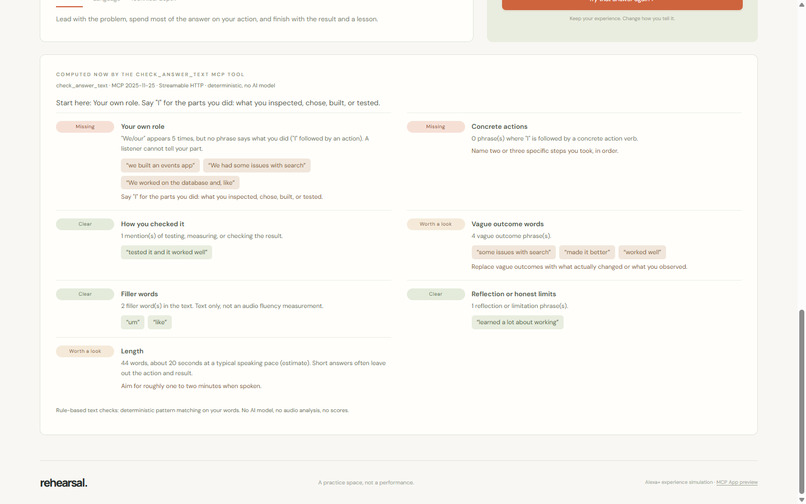Click the "We/our appears 5 times" explanation
The height and width of the screenshot is (504, 806).
245,143
